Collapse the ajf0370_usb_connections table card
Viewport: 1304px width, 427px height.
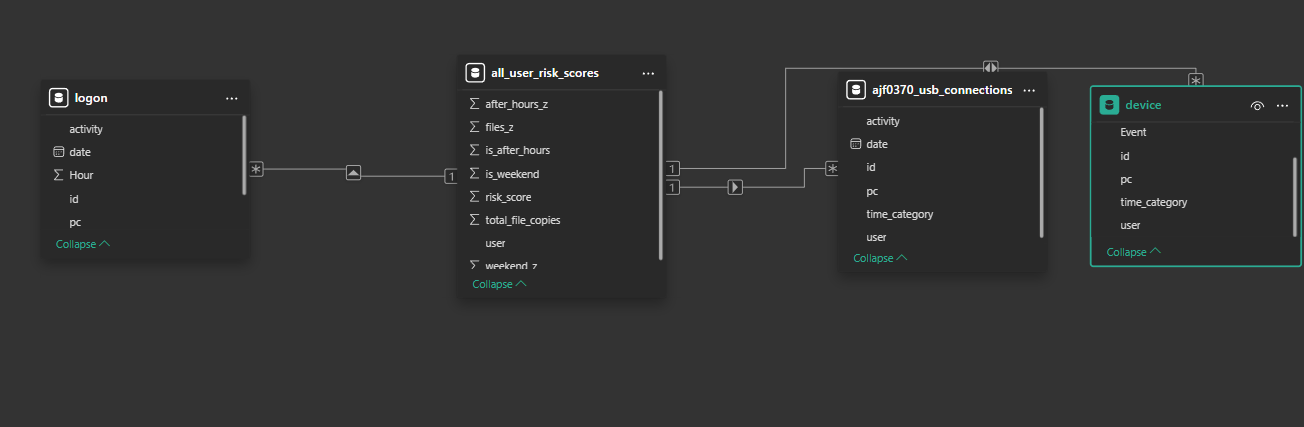pos(880,258)
